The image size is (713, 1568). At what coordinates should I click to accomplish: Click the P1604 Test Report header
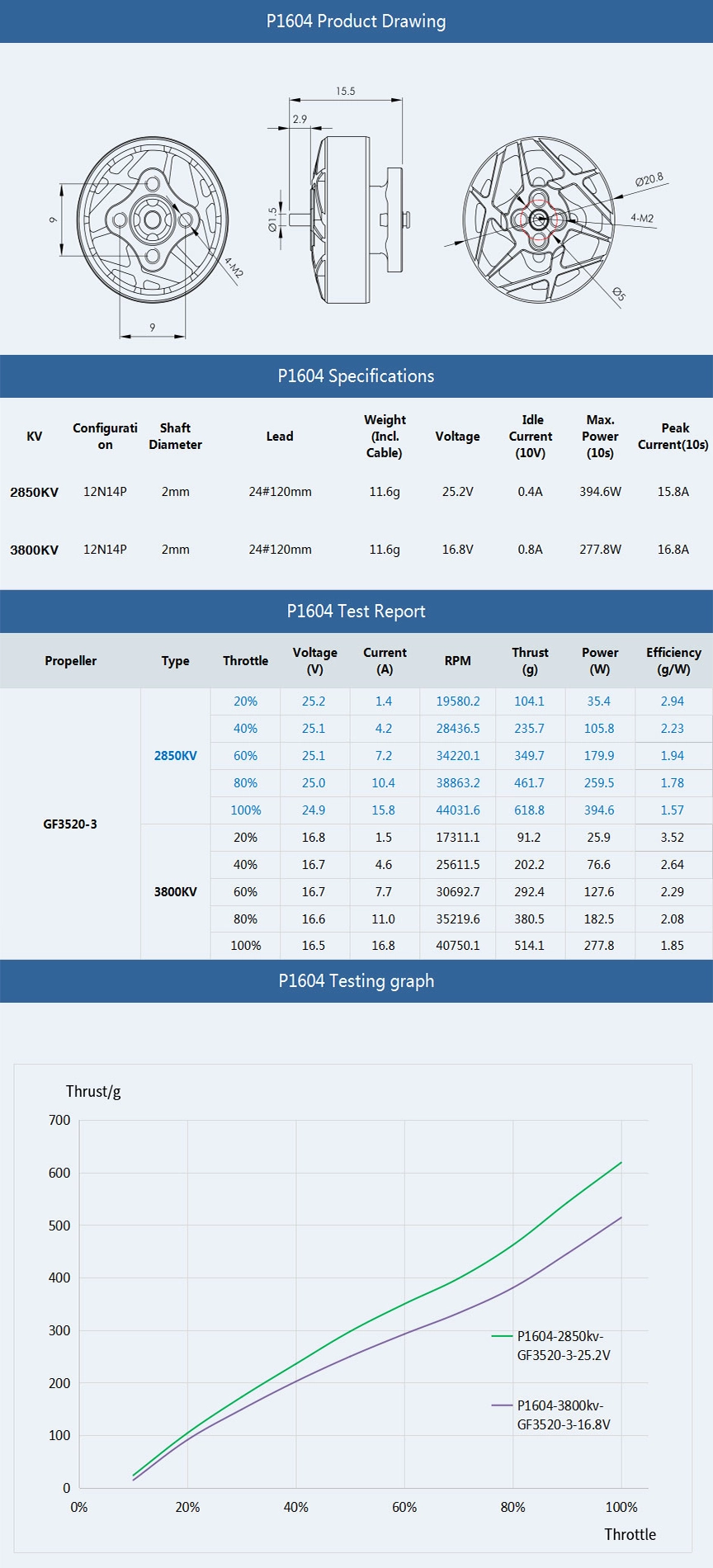[356, 612]
